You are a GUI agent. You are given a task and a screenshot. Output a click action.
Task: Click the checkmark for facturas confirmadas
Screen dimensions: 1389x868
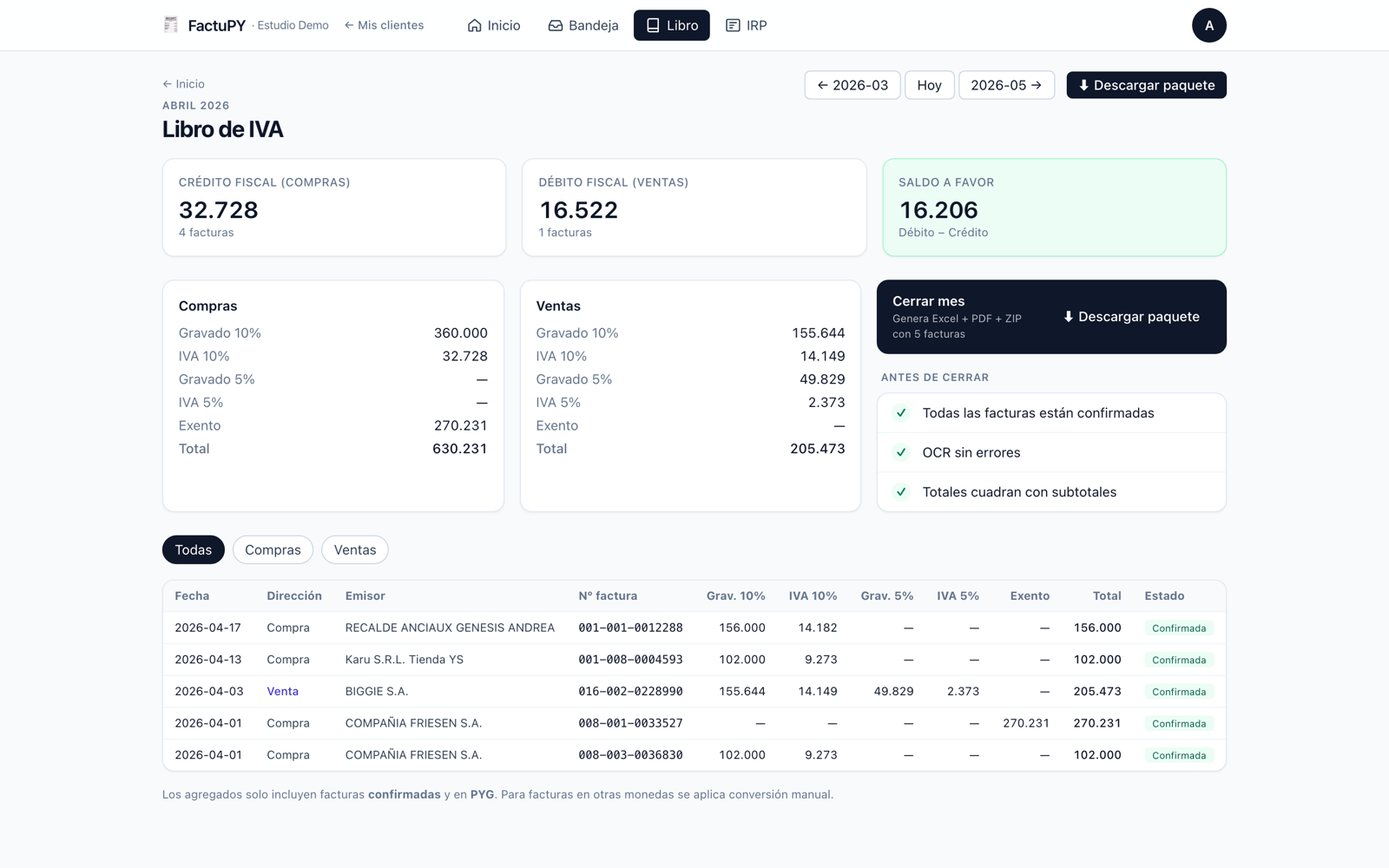[901, 413]
